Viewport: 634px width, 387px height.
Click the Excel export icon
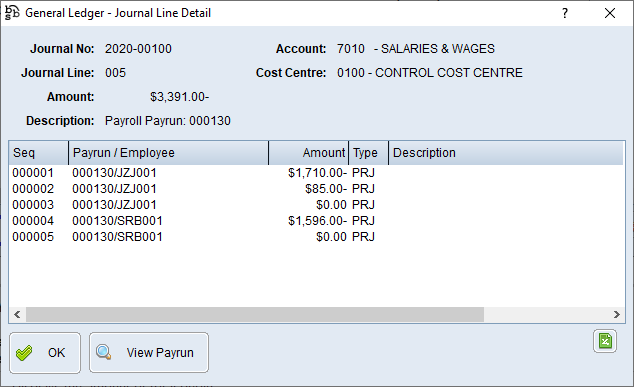coord(605,341)
